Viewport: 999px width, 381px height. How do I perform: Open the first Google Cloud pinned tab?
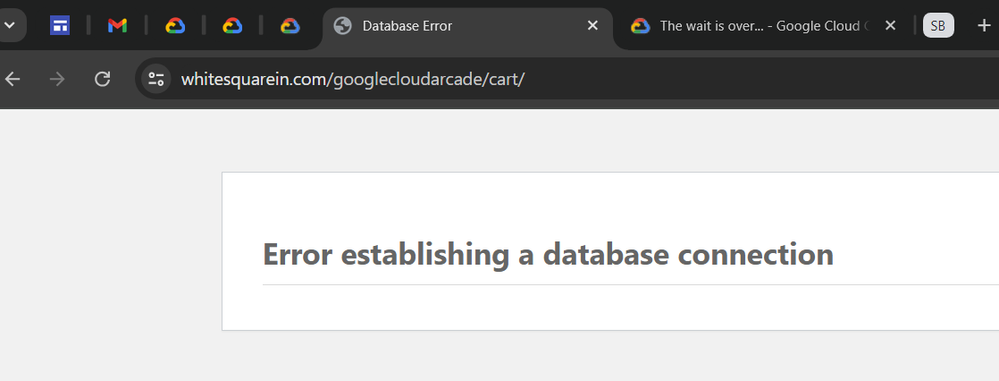click(x=175, y=25)
